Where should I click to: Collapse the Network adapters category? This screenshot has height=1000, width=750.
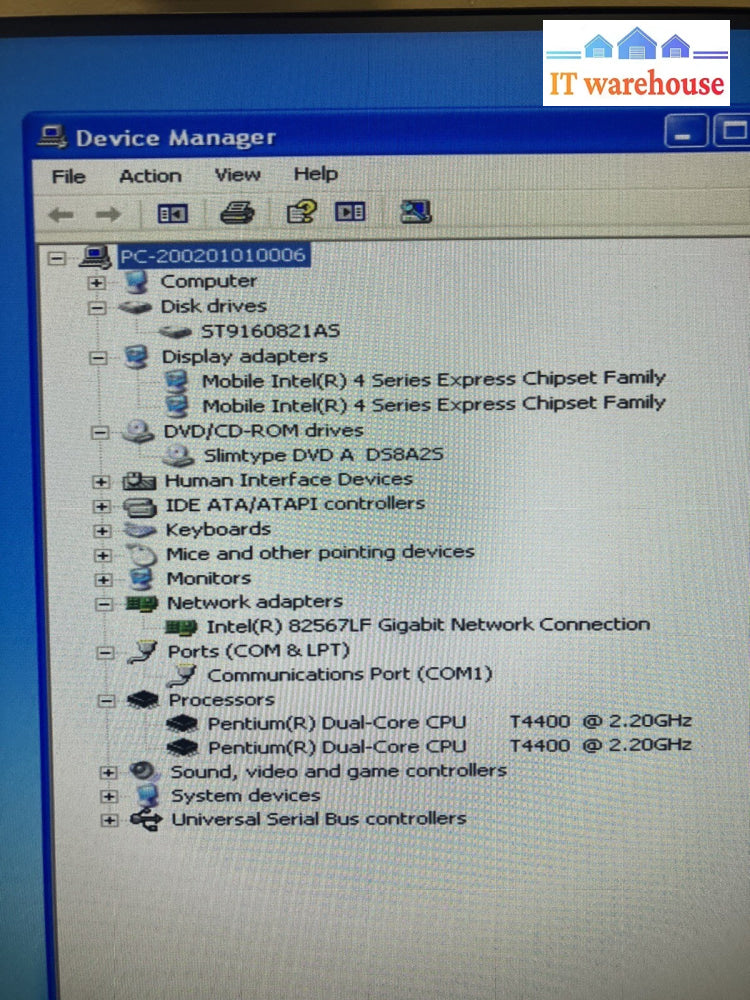coord(104,604)
